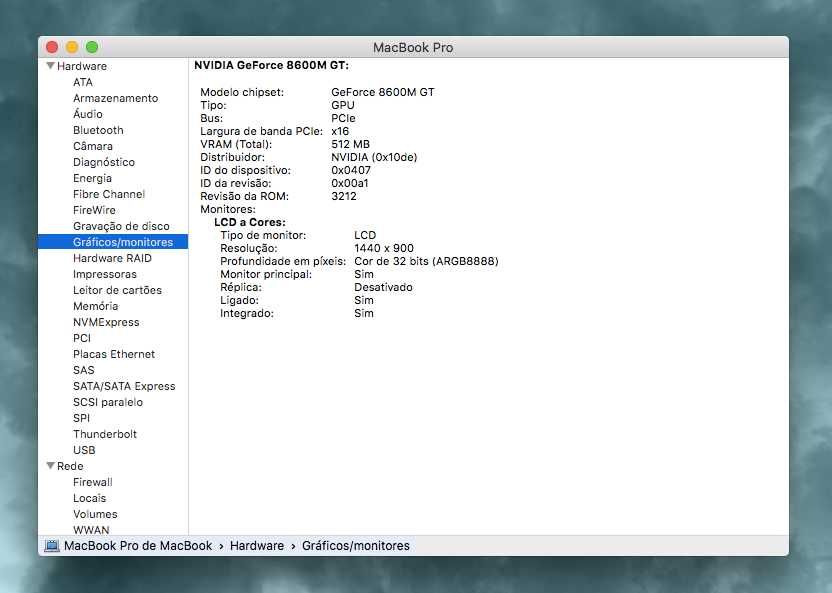
Task: Select NVMExpress entry
Action: 106,322
